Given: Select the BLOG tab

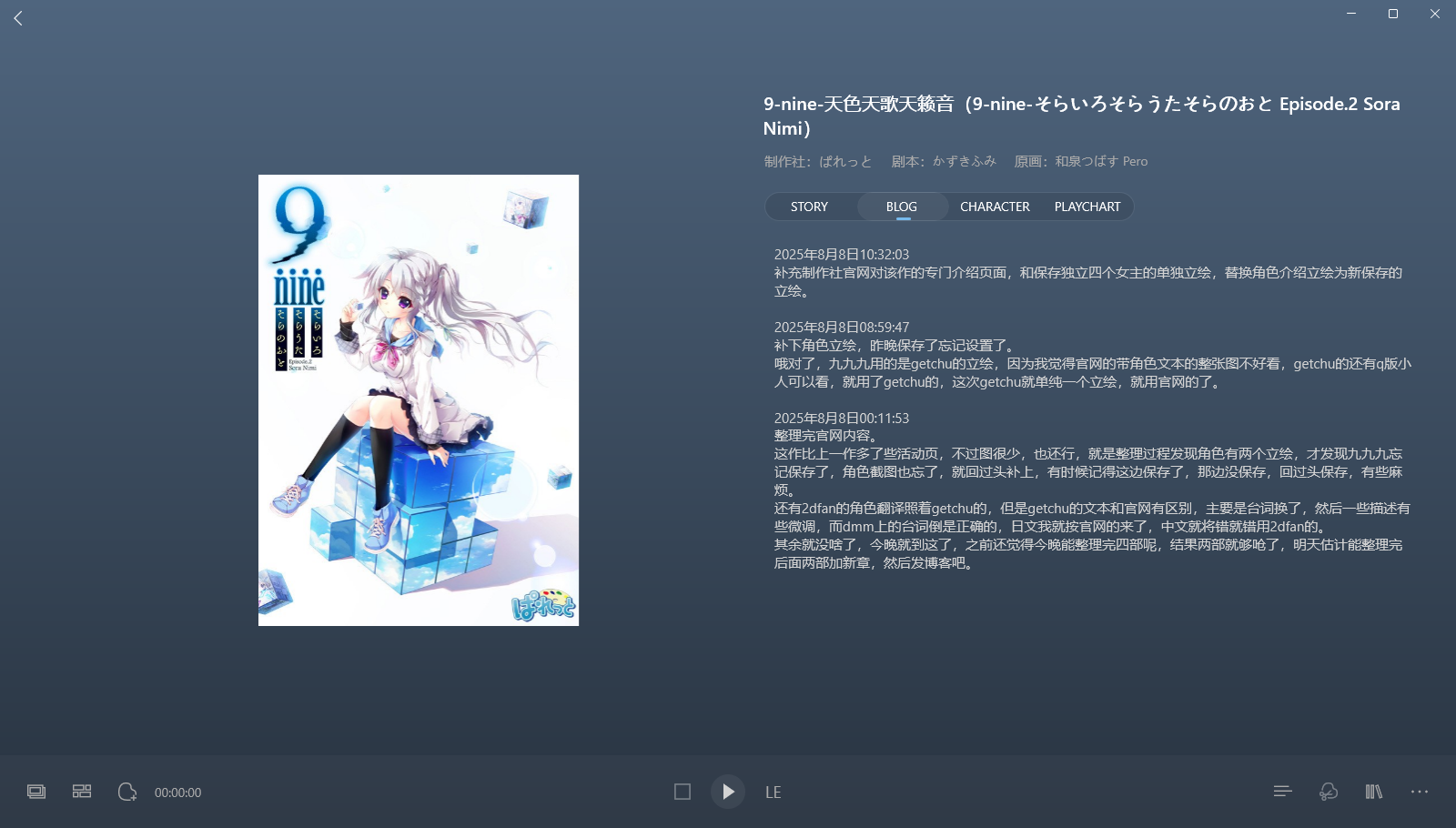Looking at the screenshot, I should [x=902, y=207].
